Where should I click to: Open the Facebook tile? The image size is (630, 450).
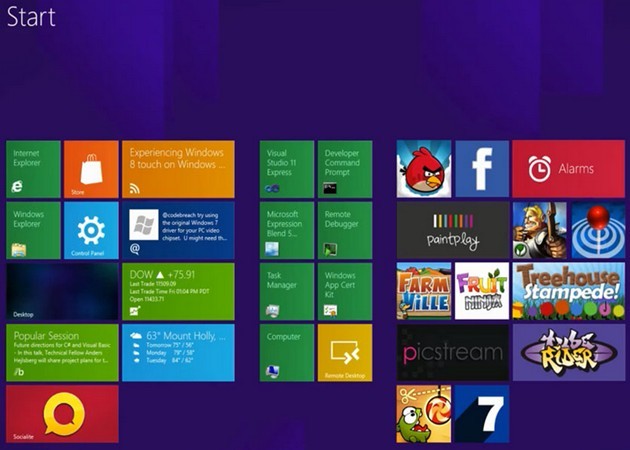pyautogui.click(x=482, y=169)
